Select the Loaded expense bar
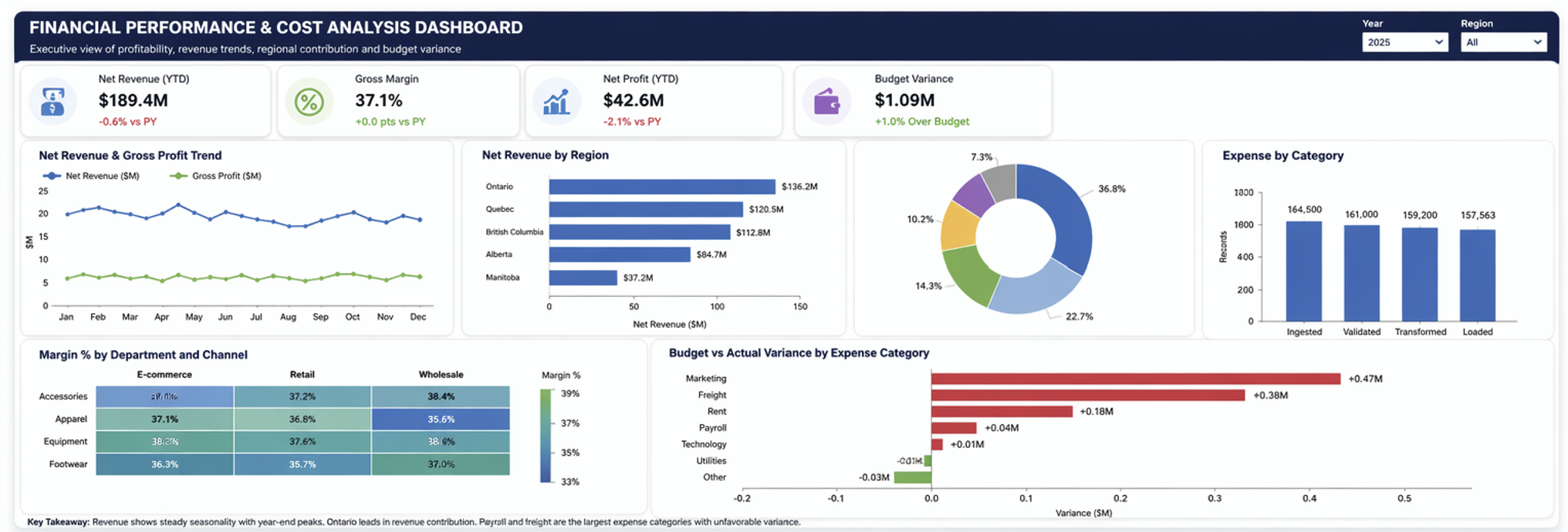This screenshot has width=1568, height=532. (x=1477, y=274)
